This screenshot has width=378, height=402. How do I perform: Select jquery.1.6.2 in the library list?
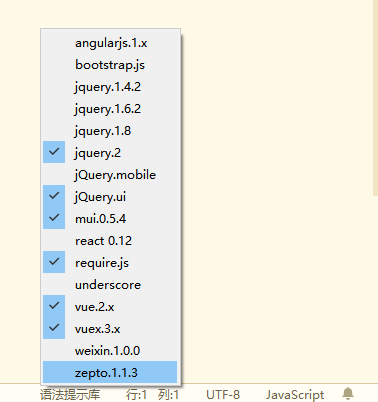click(x=110, y=109)
